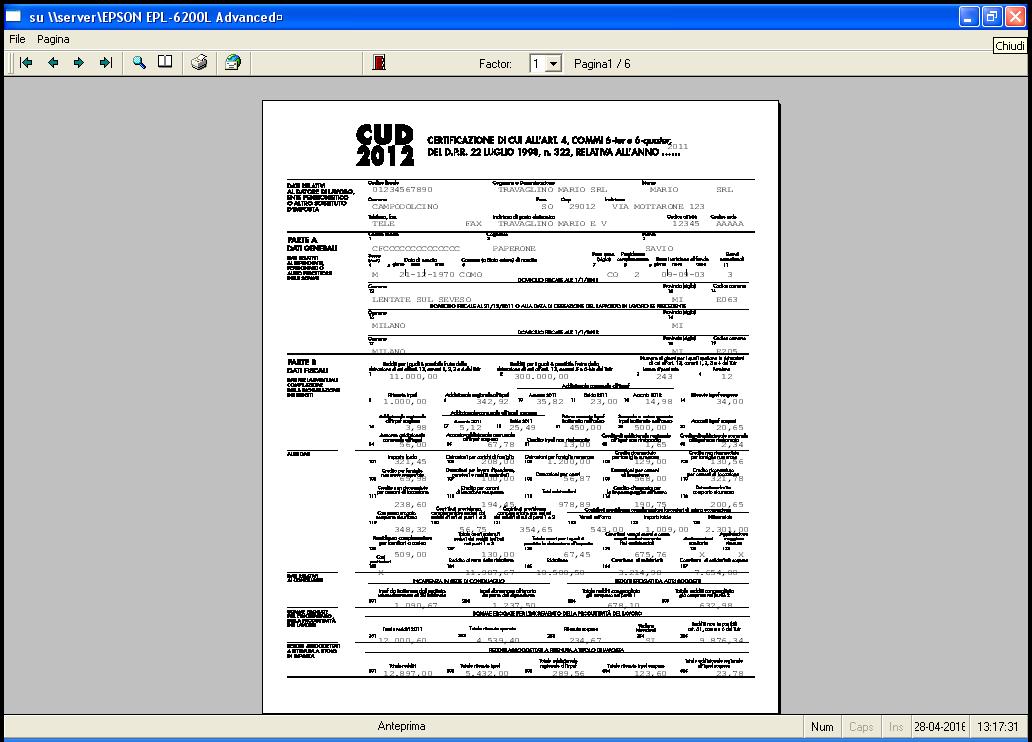The height and width of the screenshot is (742, 1032).
Task: Open the File menu
Action: click(x=17, y=40)
